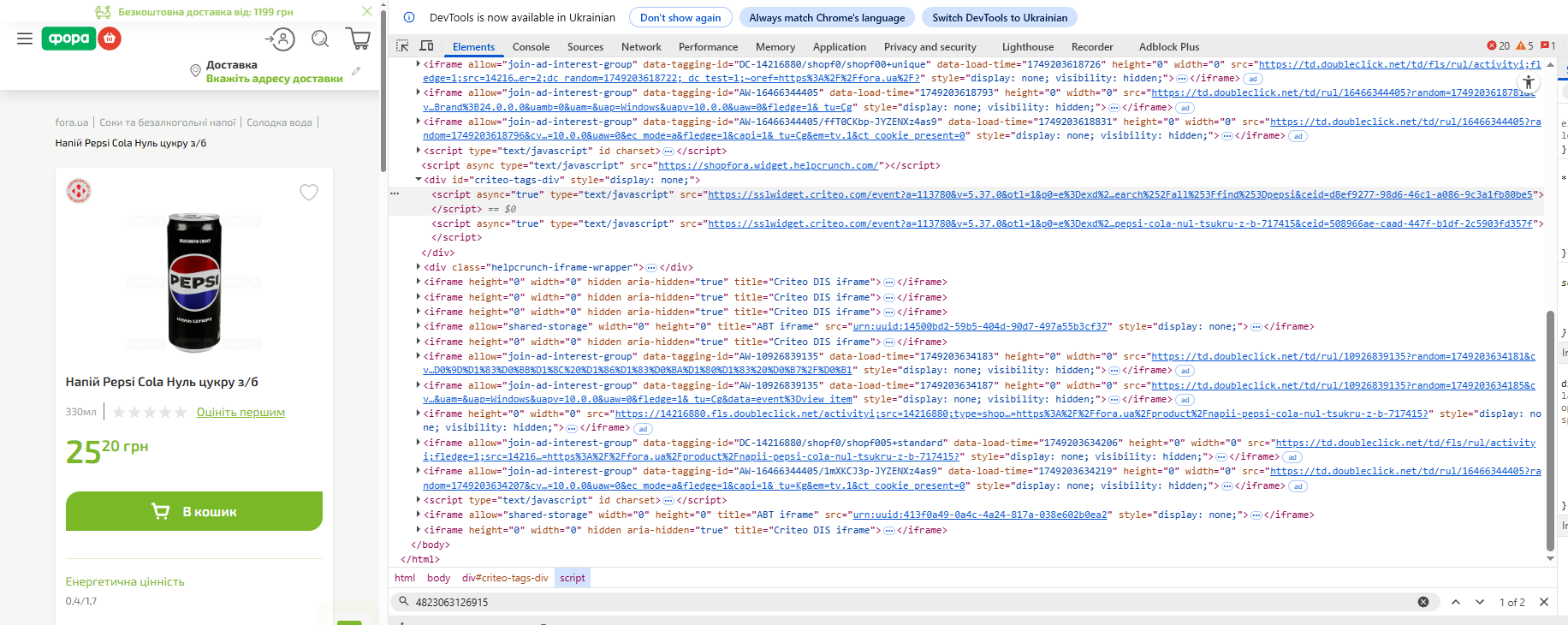
Task: Click the pencil edit address icon
Action: (x=356, y=71)
